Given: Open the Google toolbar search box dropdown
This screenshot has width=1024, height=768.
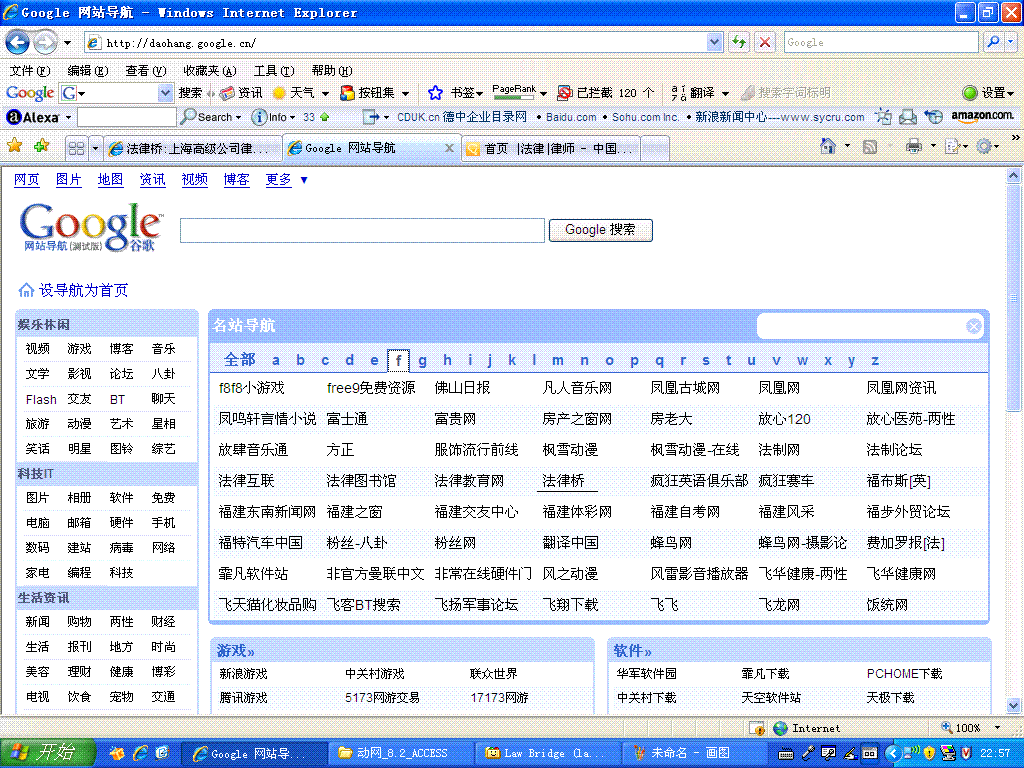Looking at the screenshot, I should point(165,93).
